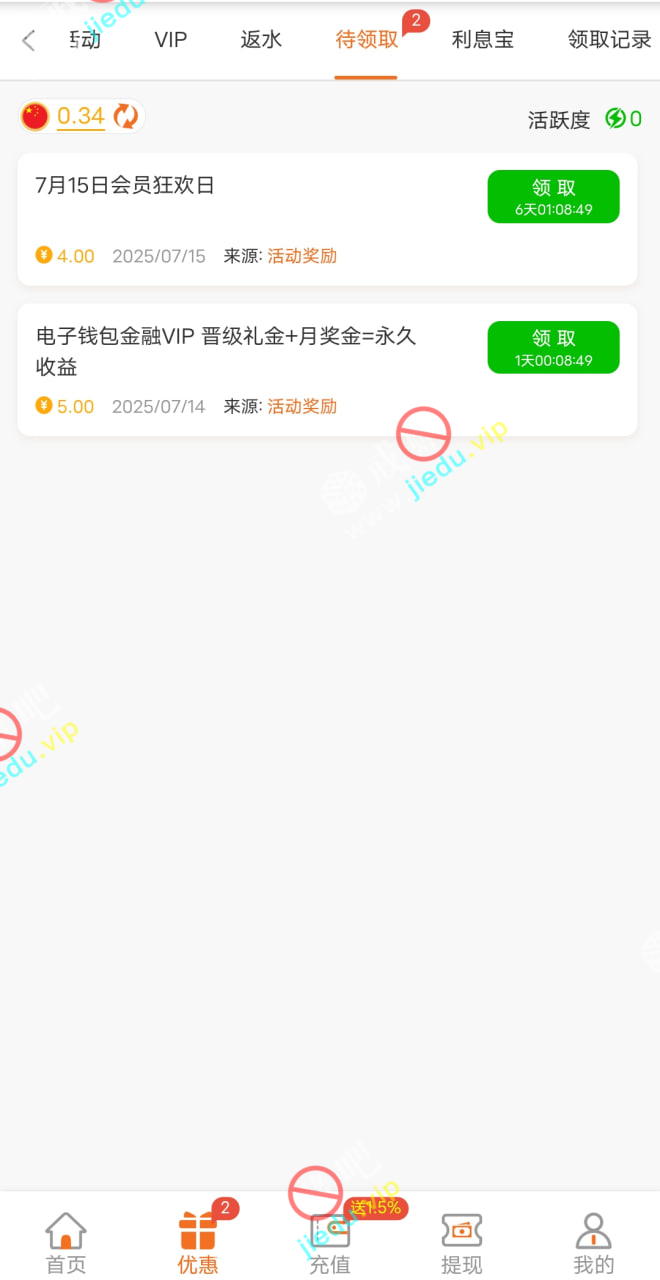The width and height of the screenshot is (660, 1280).
Task: Claim the 7月15日会员狂欢日 reward
Action: 553,196
